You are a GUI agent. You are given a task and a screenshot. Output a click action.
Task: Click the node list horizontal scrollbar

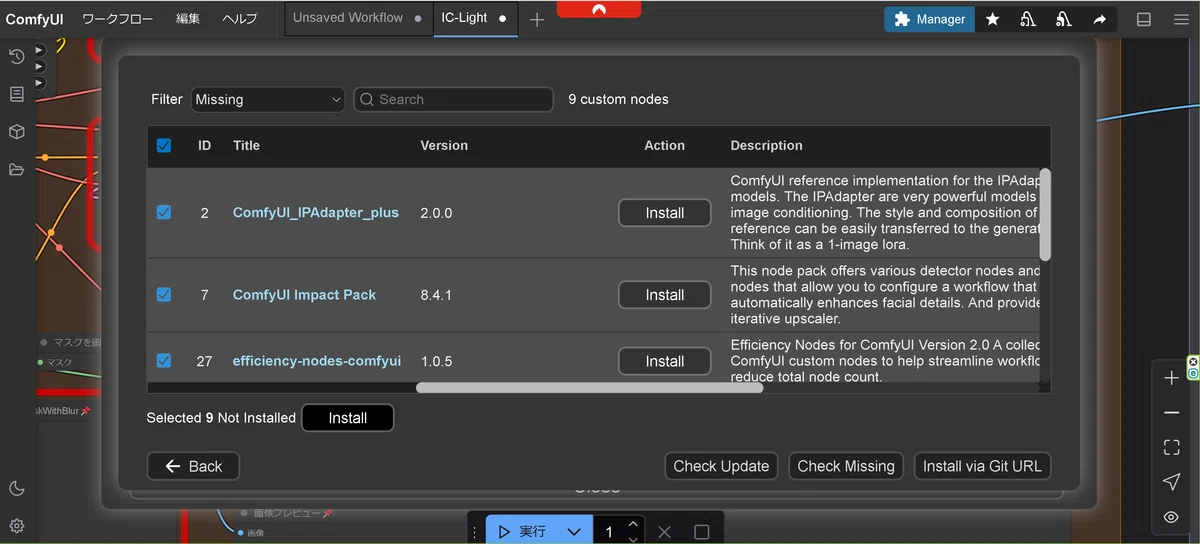589,387
